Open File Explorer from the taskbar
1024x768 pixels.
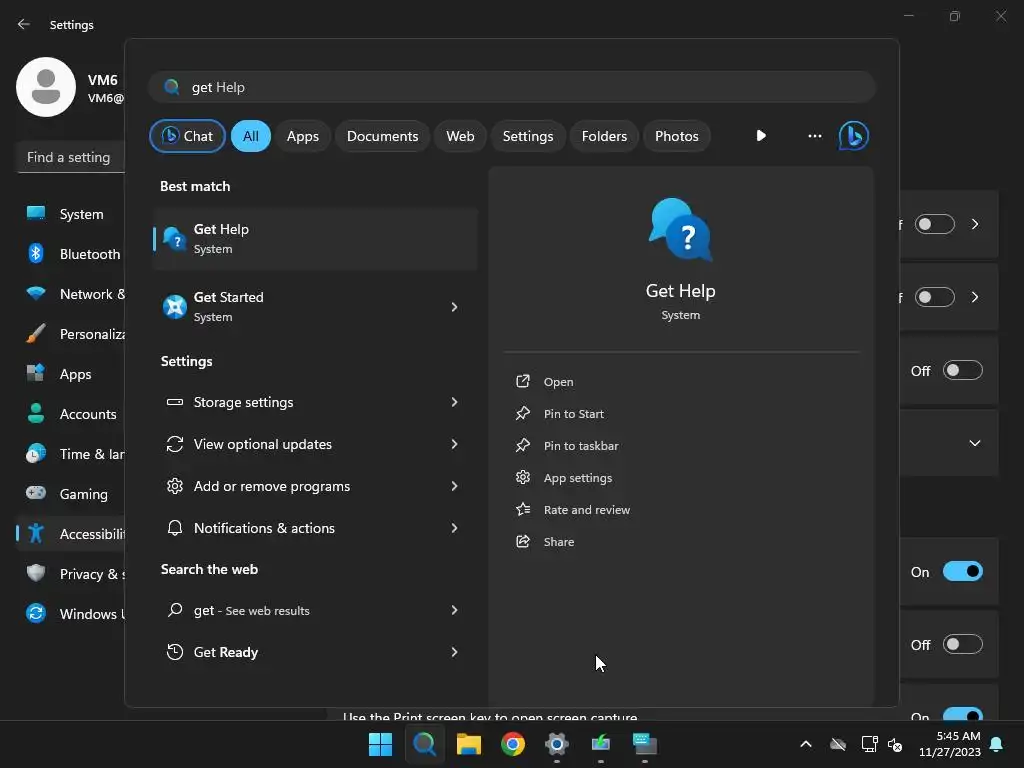pos(469,744)
